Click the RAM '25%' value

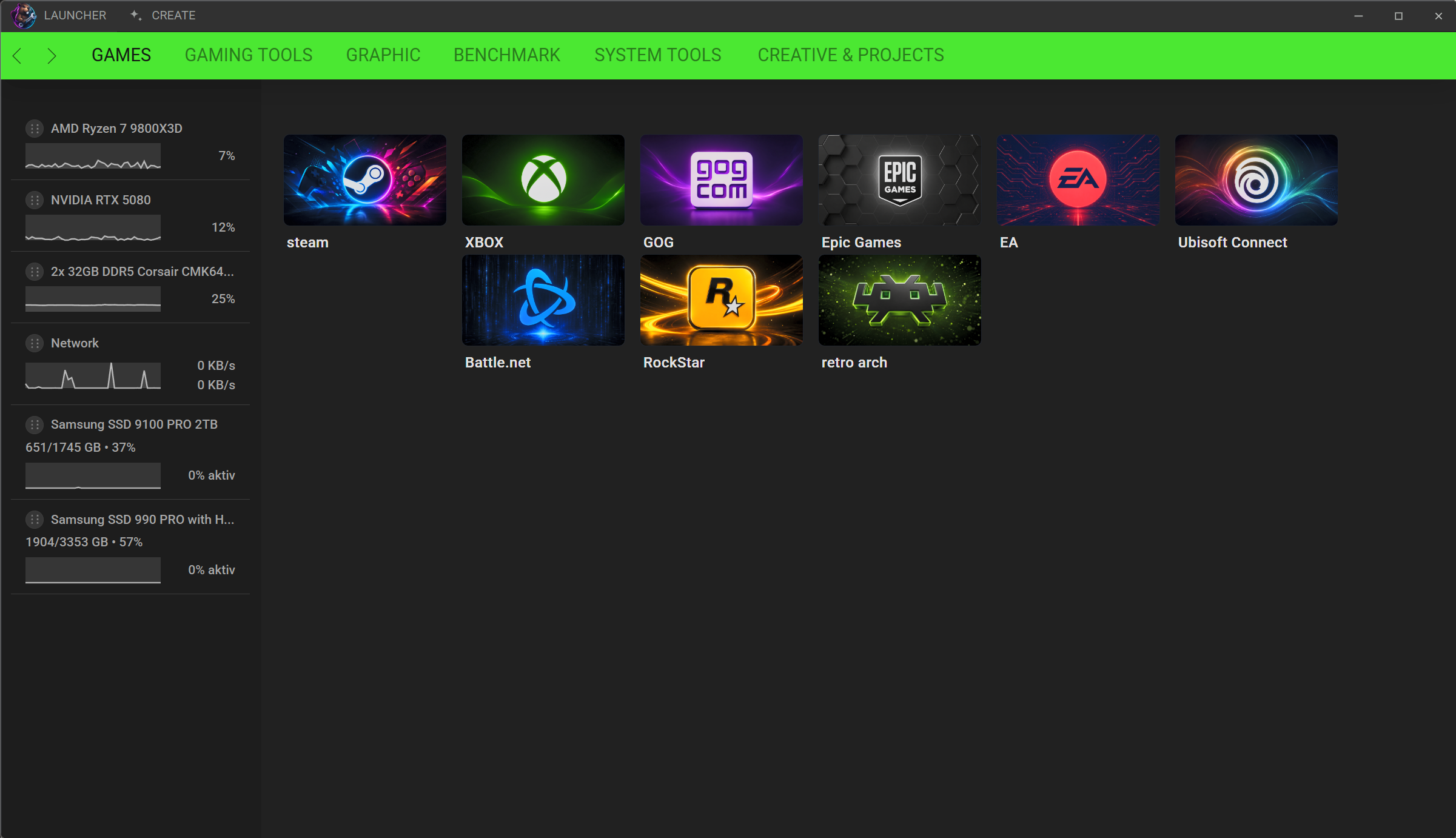pyautogui.click(x=223, y=299)
